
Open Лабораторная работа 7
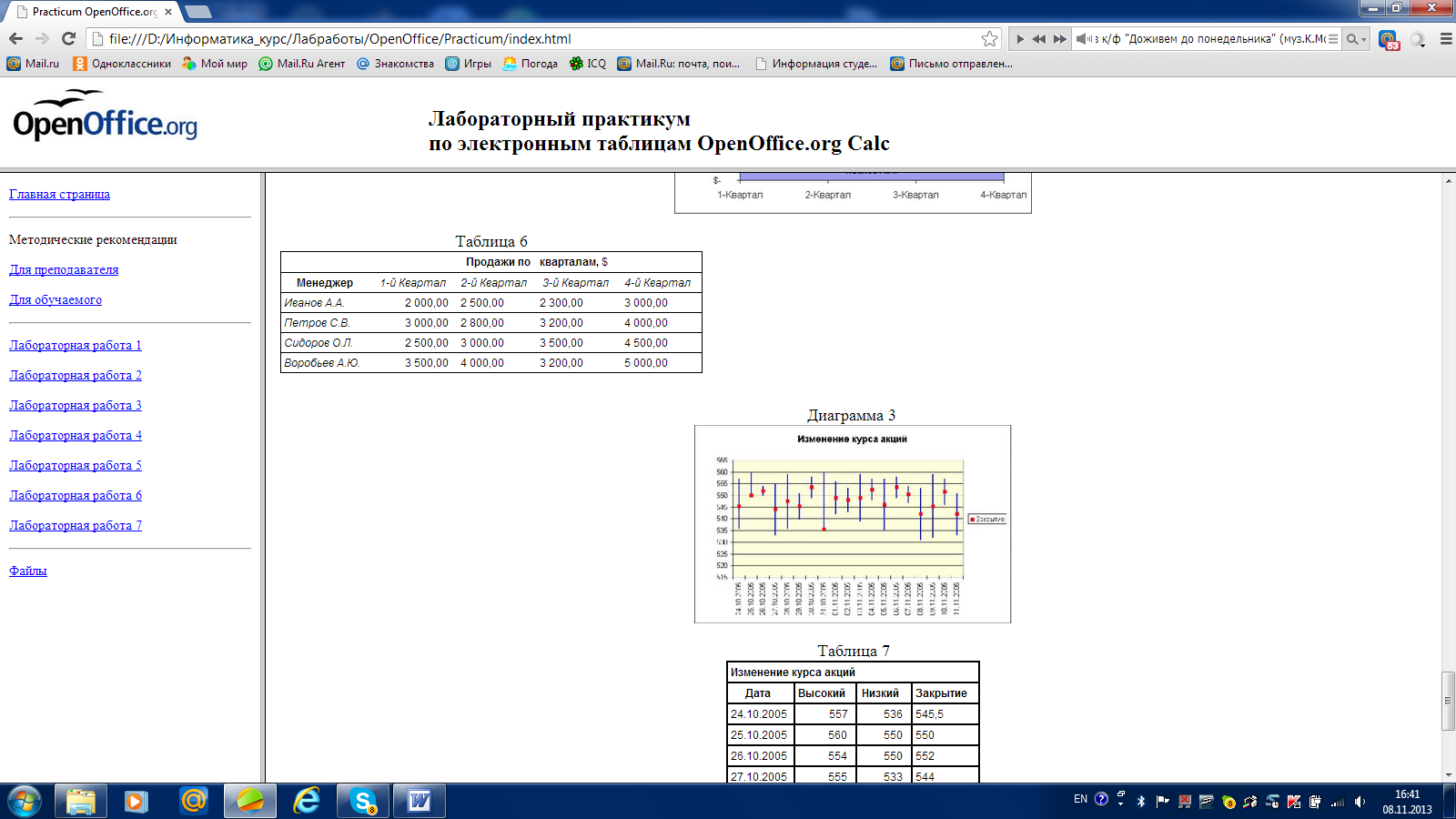pos(76,525)
